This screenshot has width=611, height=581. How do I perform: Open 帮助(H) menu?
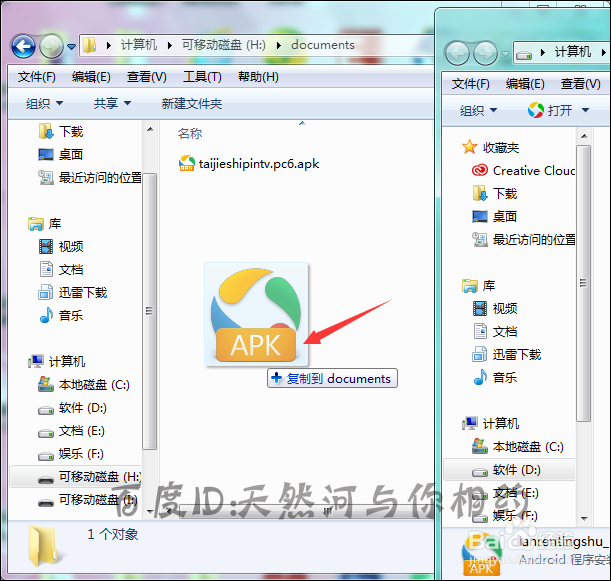pyautogui.click(x=258, y=77)
